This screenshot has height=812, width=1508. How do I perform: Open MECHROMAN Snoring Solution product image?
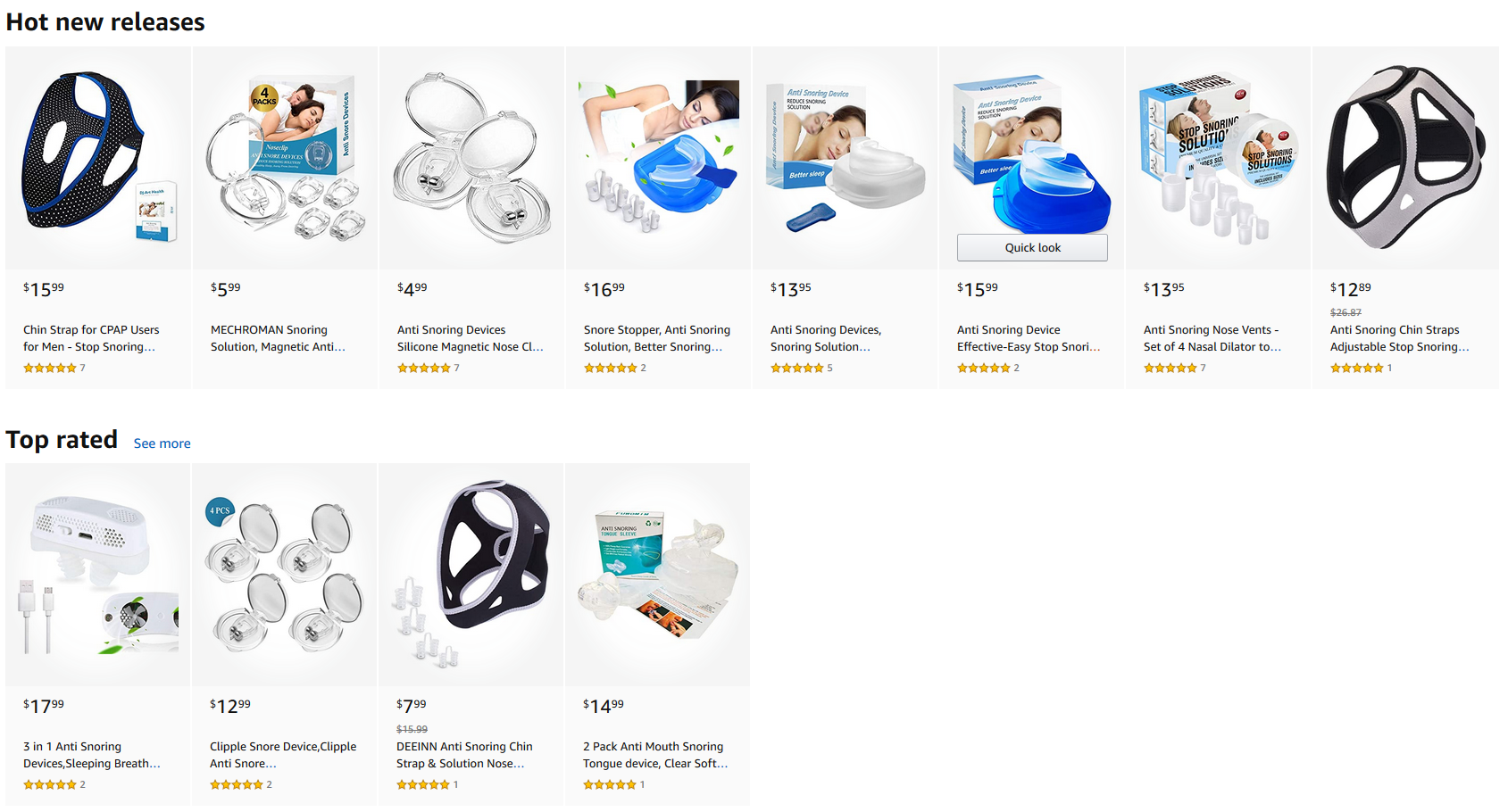click(x=285, y=158)
